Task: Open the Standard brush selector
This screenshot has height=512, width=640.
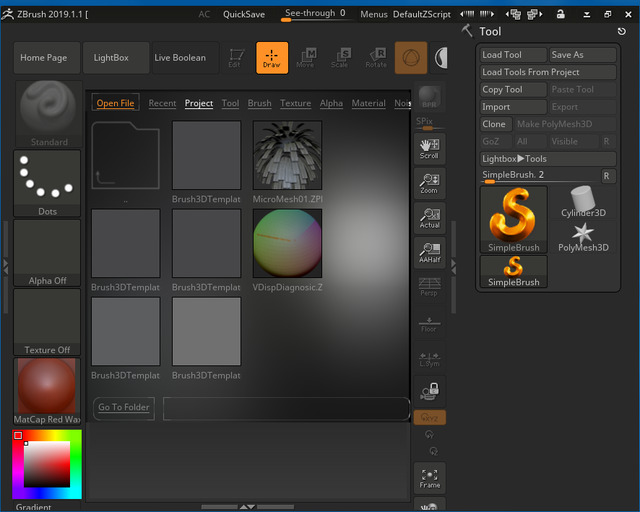Action: click(48, 114)
